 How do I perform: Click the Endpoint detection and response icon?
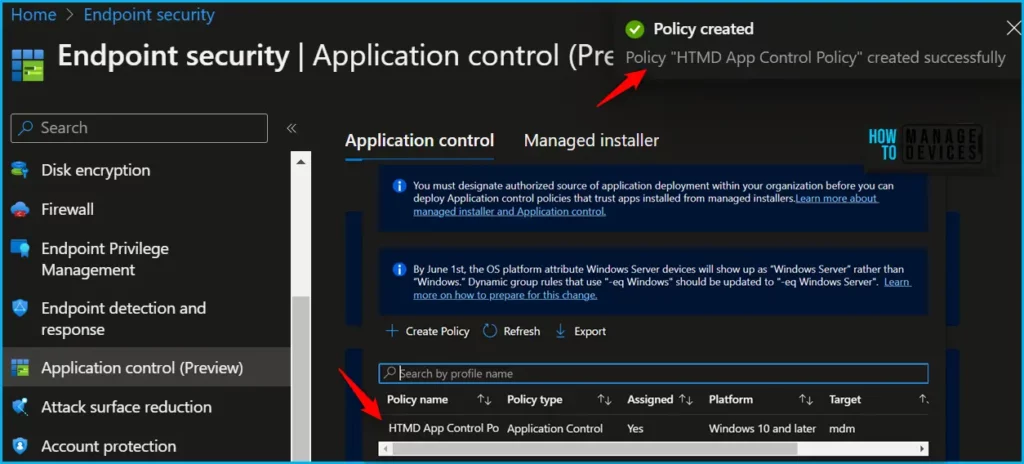tap(20, 308)
